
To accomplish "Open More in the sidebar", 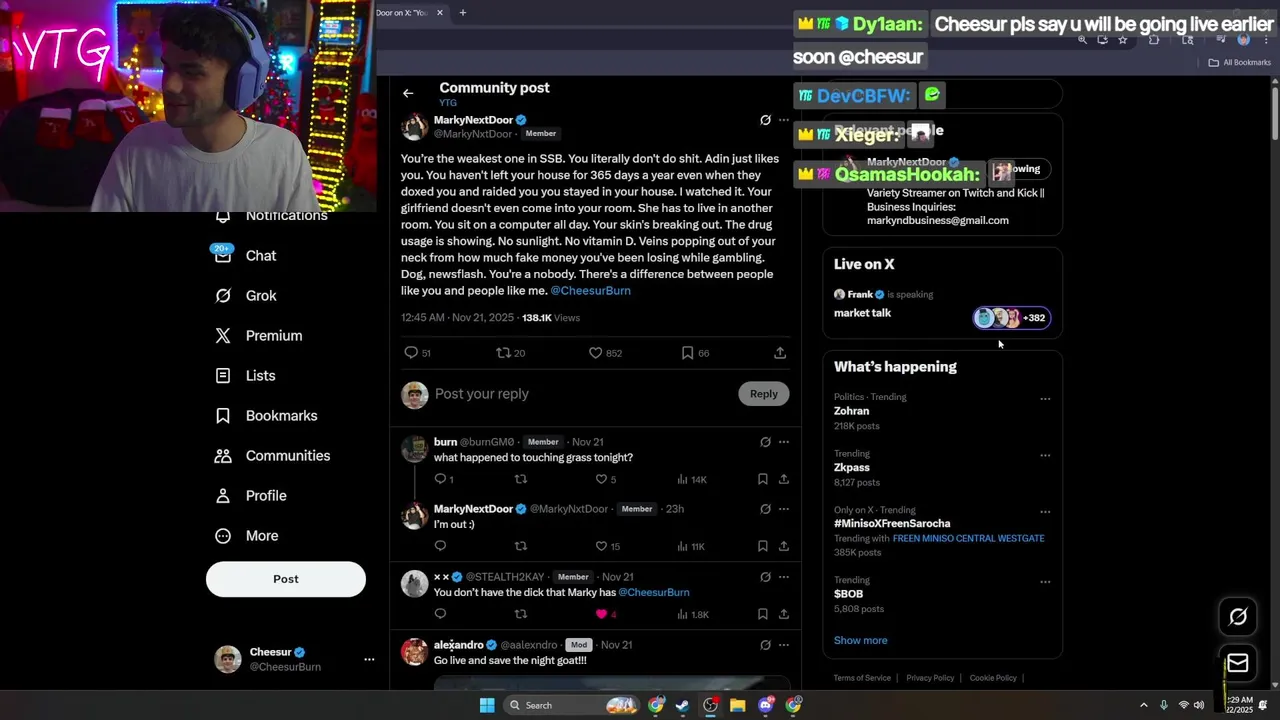I will (x=247, y=536).
